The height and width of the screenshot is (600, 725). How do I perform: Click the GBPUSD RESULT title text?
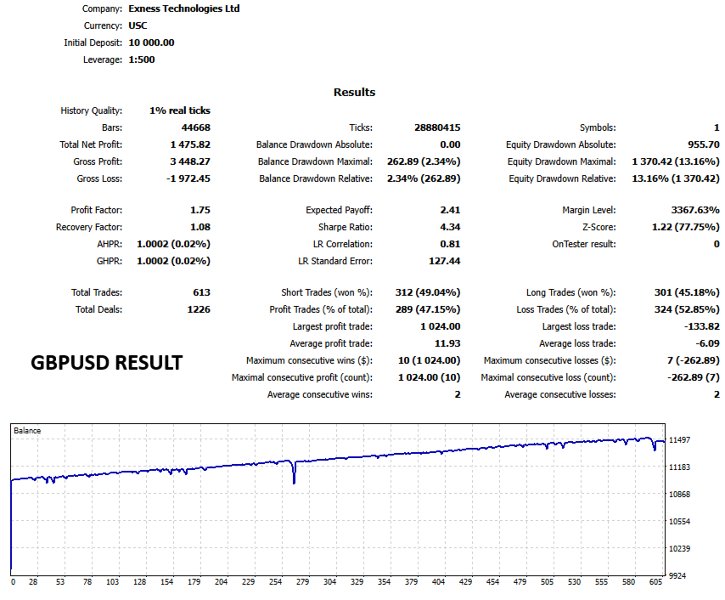(107, 363)
